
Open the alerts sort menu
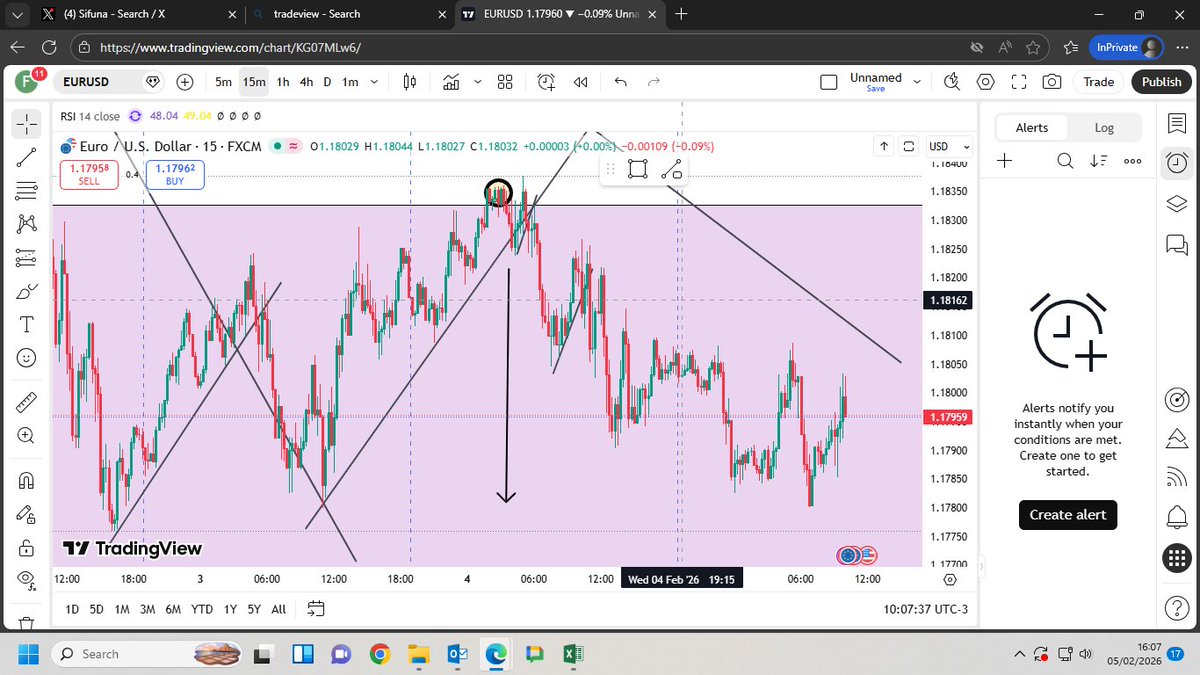(x=1099, y=160)
